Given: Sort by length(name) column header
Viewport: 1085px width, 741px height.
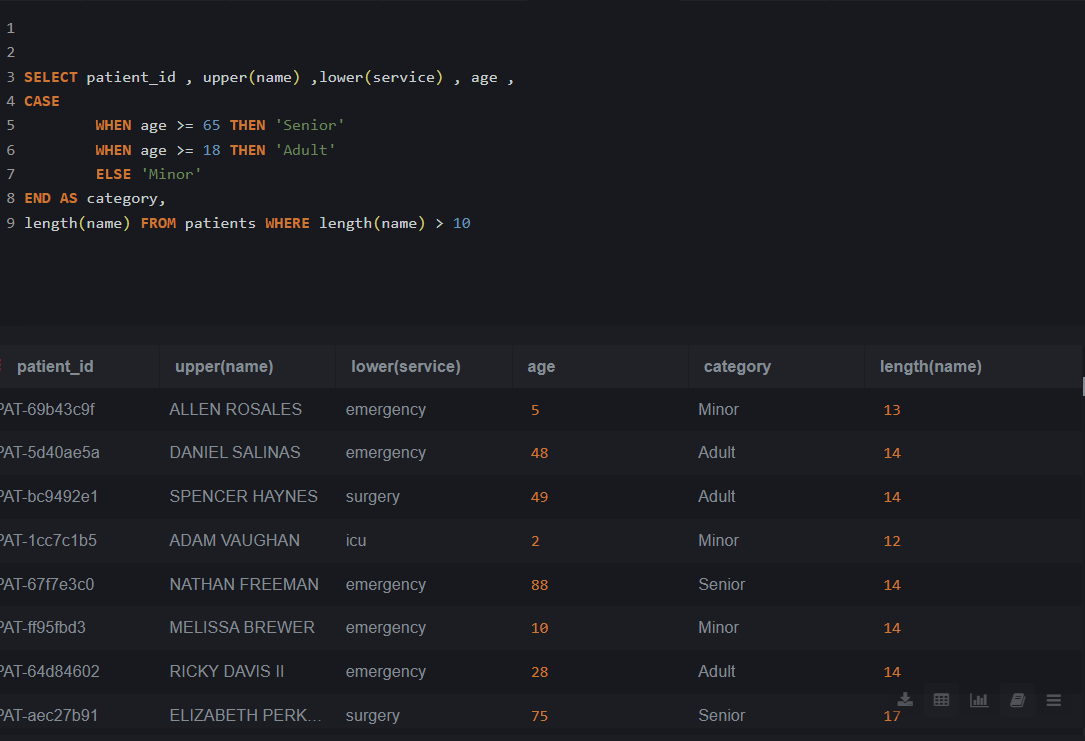Looking at the screenshot, I should [x=931, y=367].
